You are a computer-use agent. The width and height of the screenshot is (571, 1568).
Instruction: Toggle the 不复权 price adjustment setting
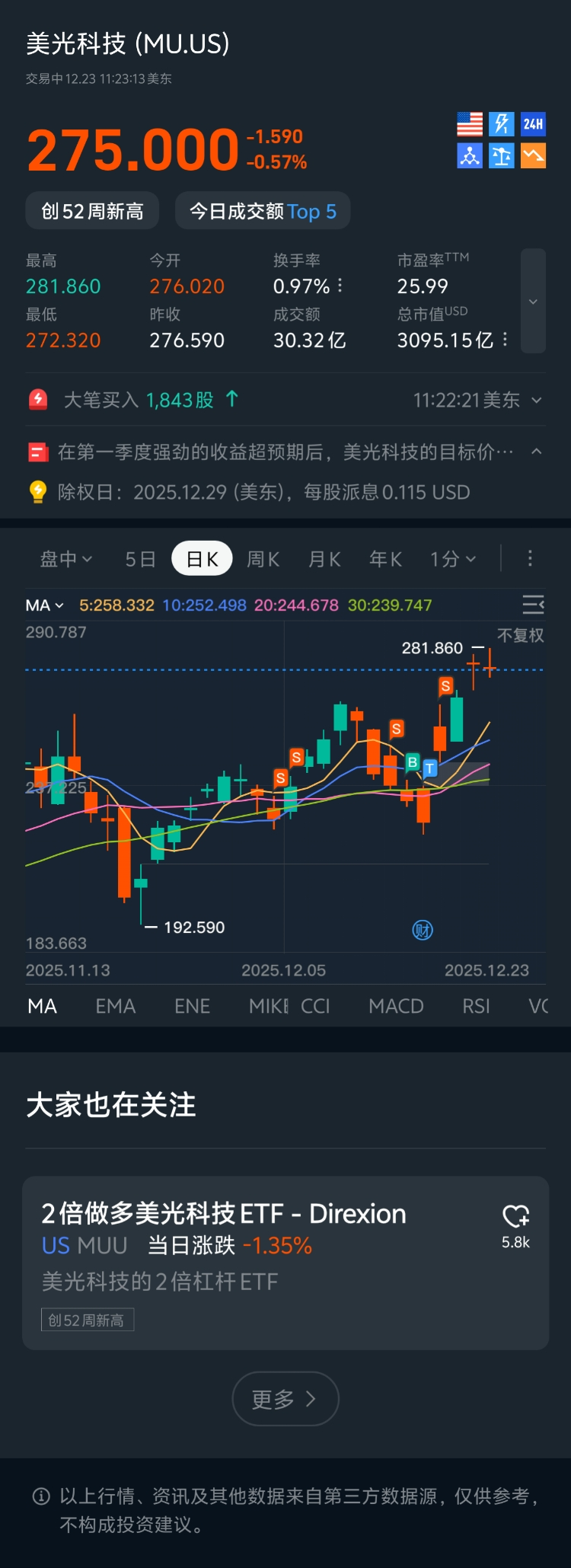(520, 635)
